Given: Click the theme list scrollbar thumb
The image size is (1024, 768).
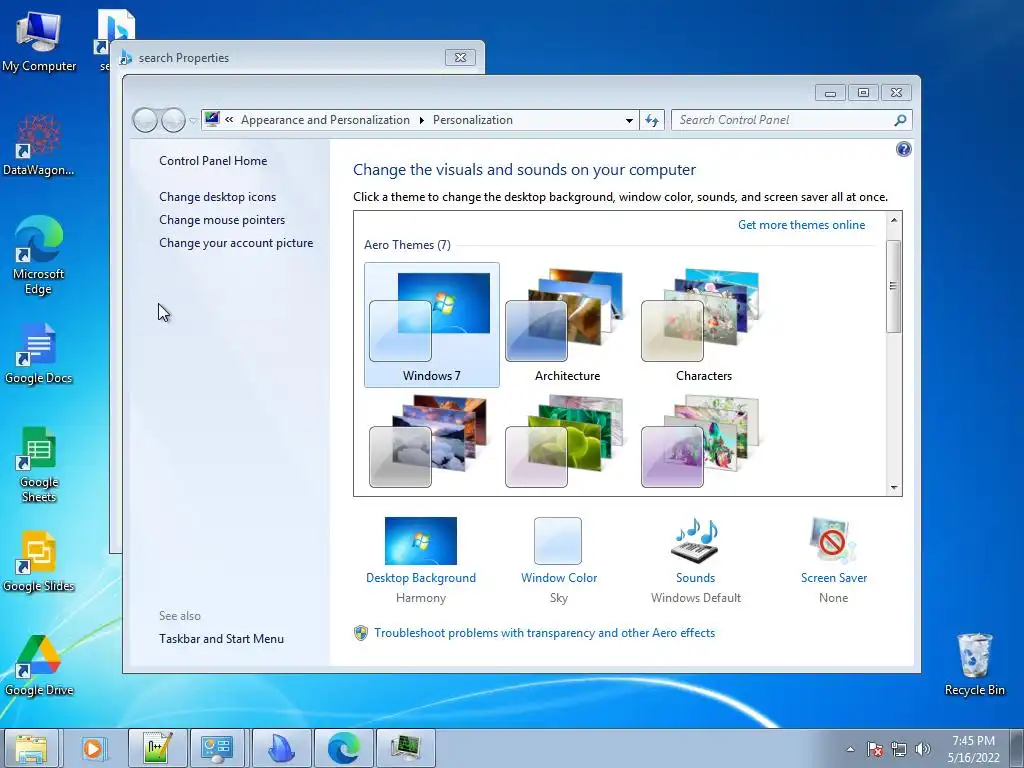Looking at the screenshot, I should 893,286.
